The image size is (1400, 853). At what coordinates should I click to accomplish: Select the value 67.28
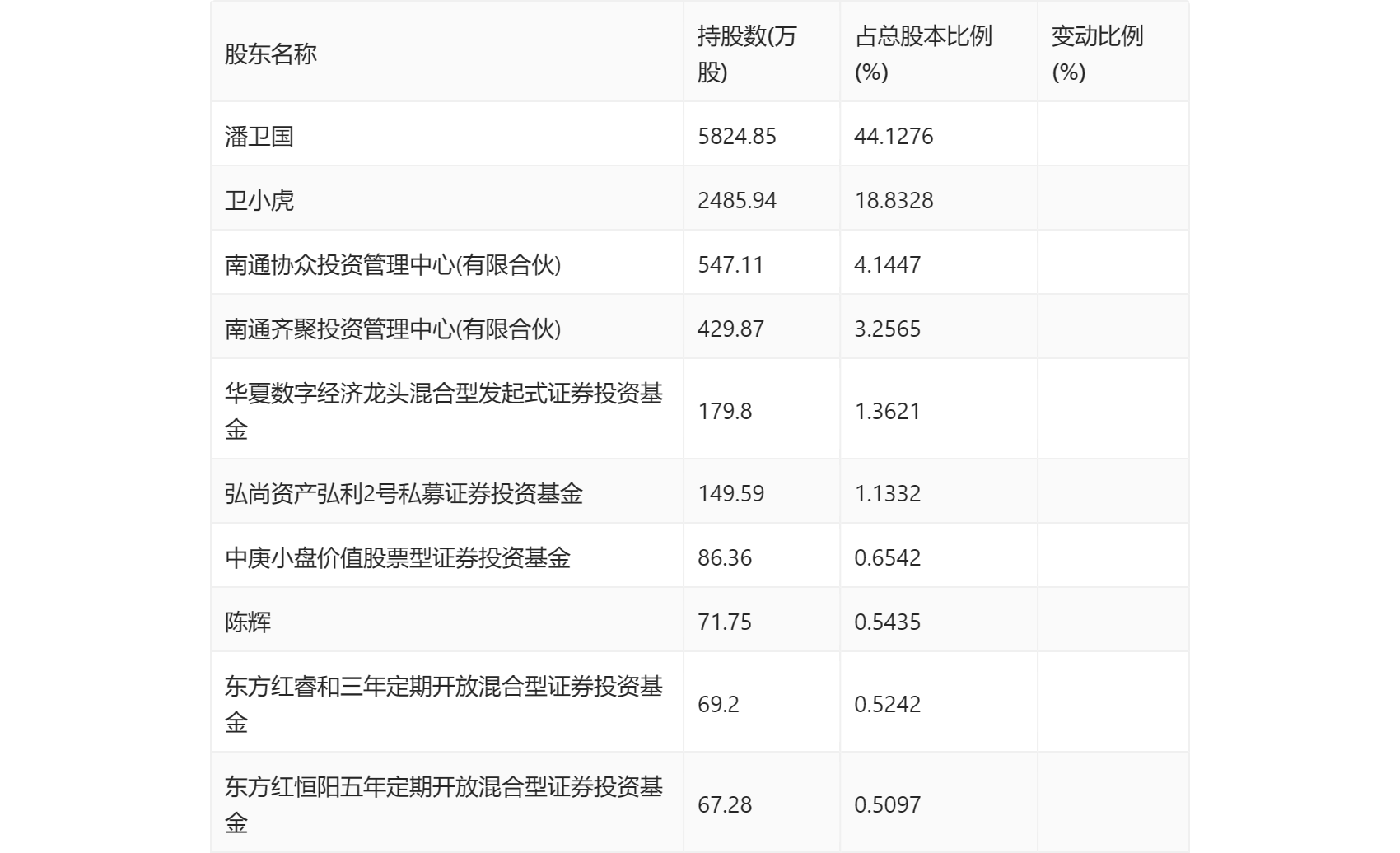click(725, 804)
